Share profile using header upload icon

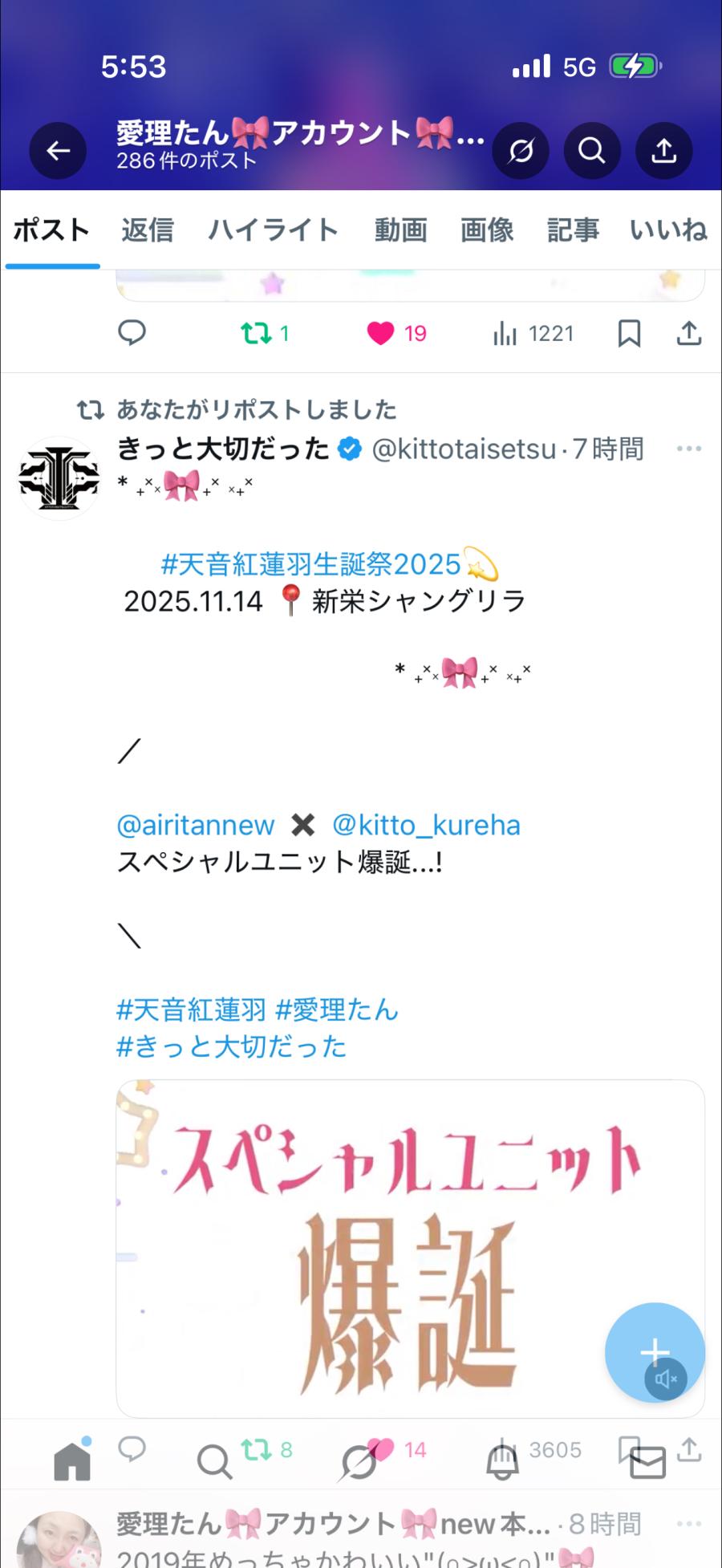(x=663, y=151)
